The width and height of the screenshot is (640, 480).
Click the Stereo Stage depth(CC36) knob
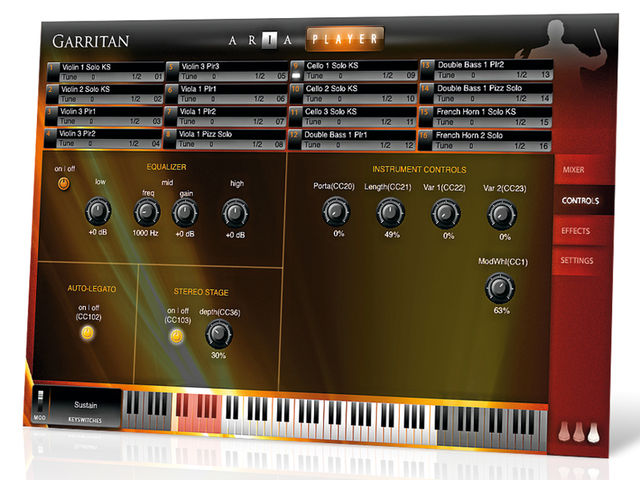click(x=219, y=334)
